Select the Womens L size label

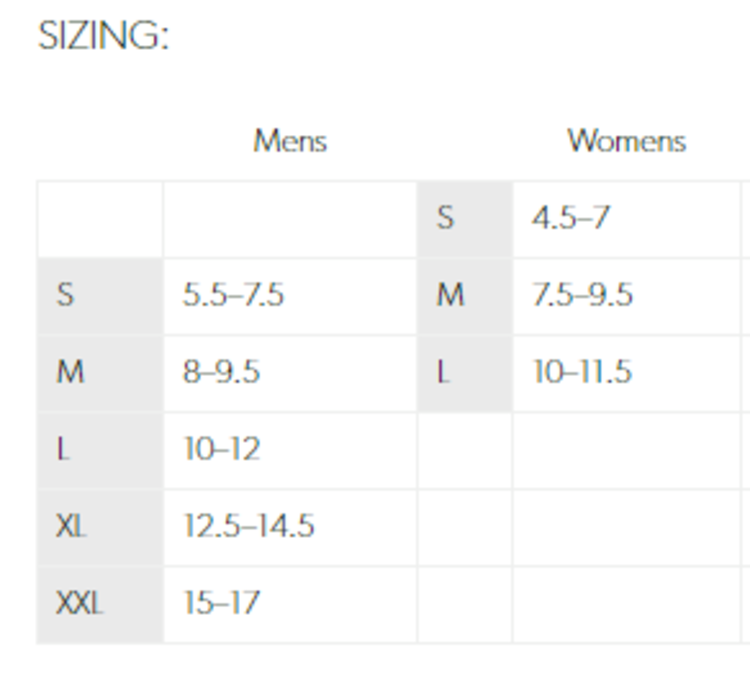[x=443, y=372]
